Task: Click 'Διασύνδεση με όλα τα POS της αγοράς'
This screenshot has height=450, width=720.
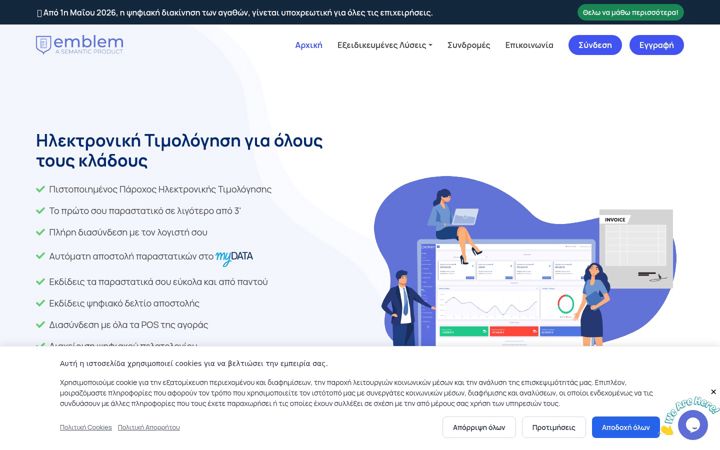Action: tap(129, 325)
